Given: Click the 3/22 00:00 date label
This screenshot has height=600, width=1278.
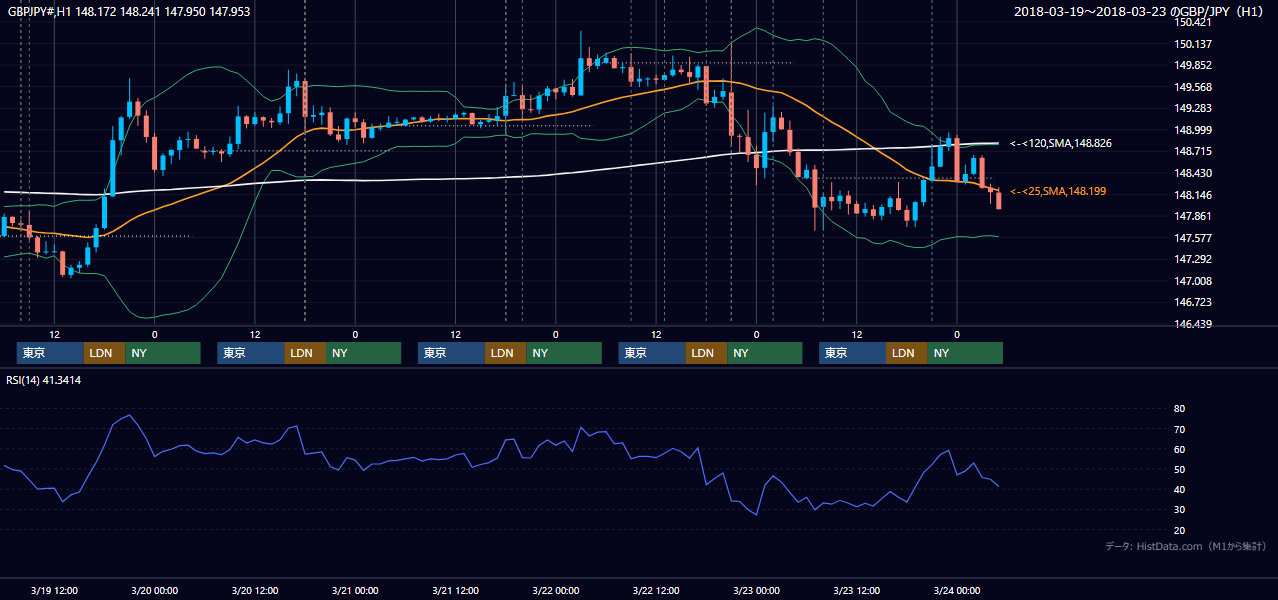Looking at the screenshot, I should point(555,590).
